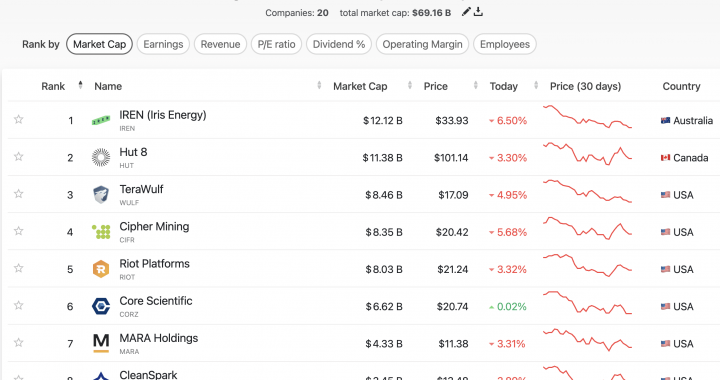
Task: Sort table using the Market Cap column arrows
Action: [x=410, y=85]
